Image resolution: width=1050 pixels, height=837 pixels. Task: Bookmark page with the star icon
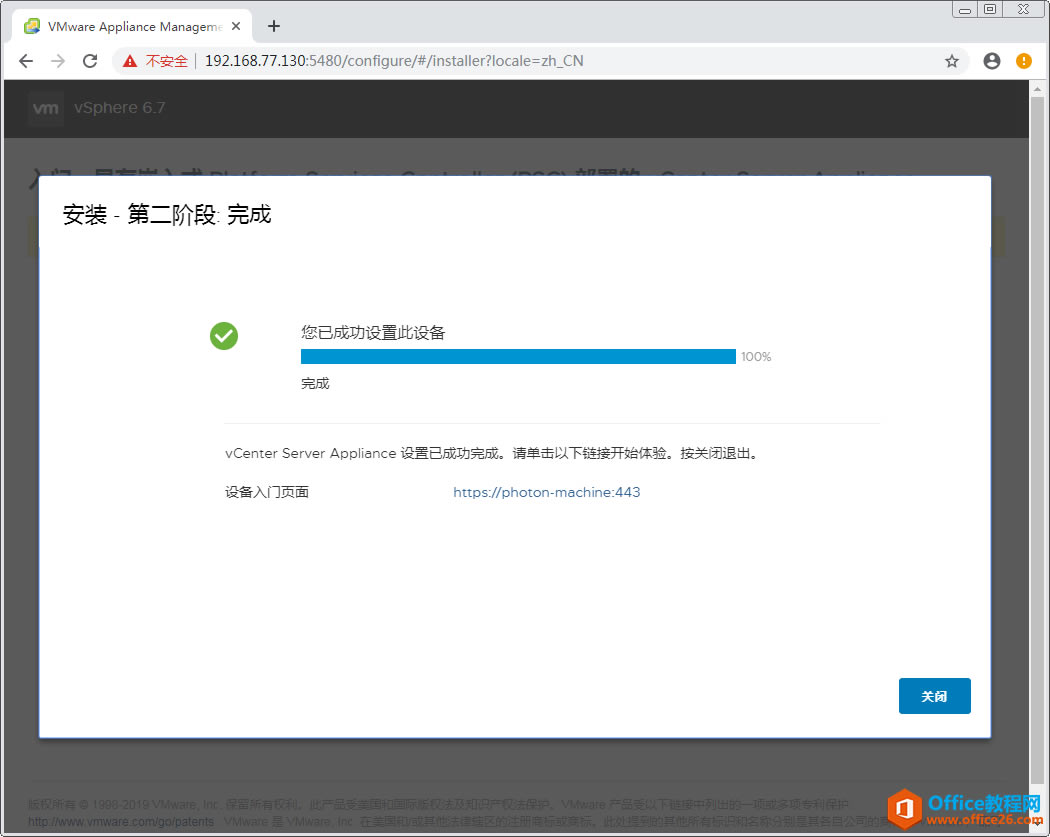click(x=952, y=61)
